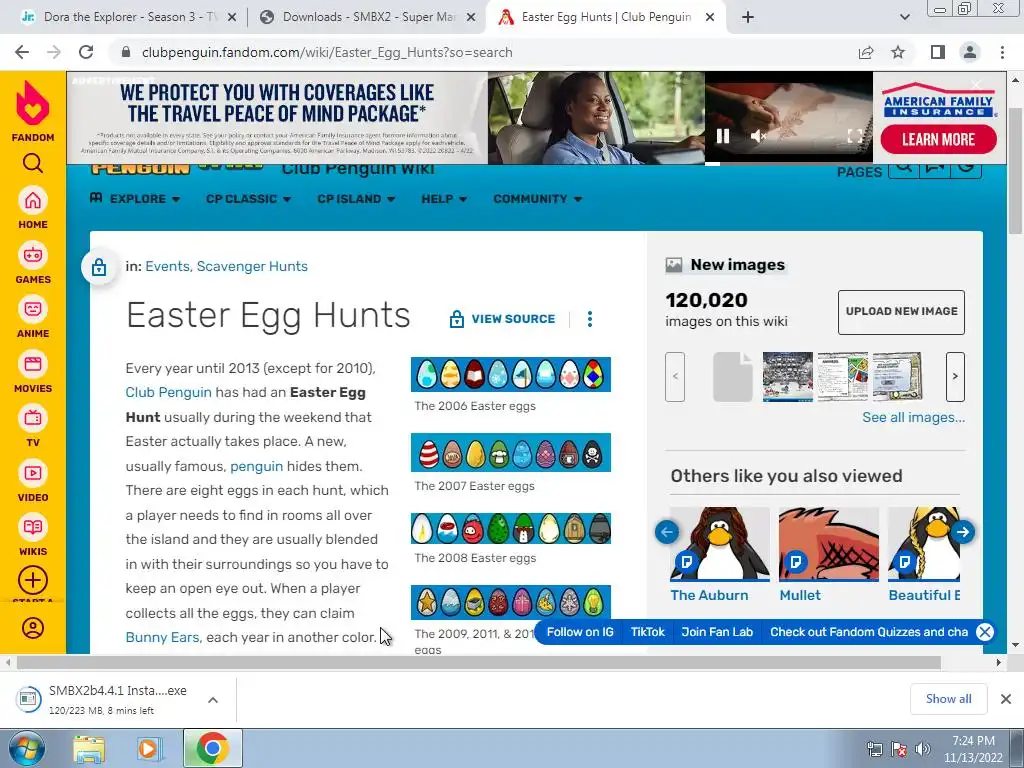The width and height of the screenshot is (1024, 768).
Task: Go to Home in Fandom sidebar
Action: coord(33,208)
